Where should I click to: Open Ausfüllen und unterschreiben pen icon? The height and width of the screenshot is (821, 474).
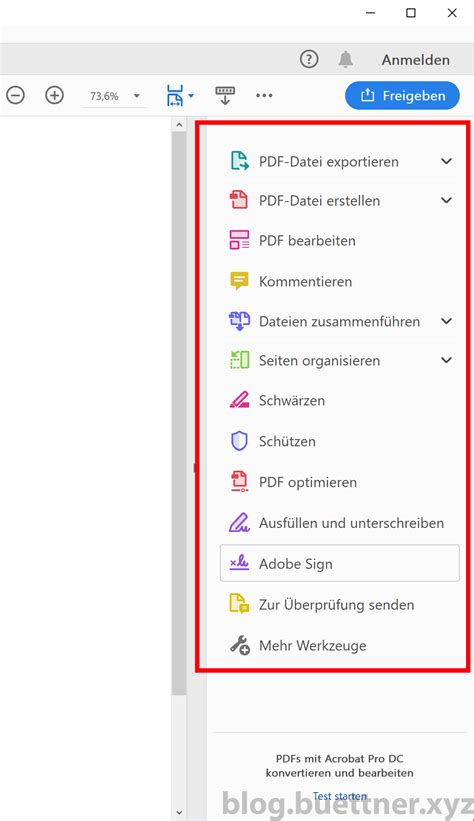239,523
